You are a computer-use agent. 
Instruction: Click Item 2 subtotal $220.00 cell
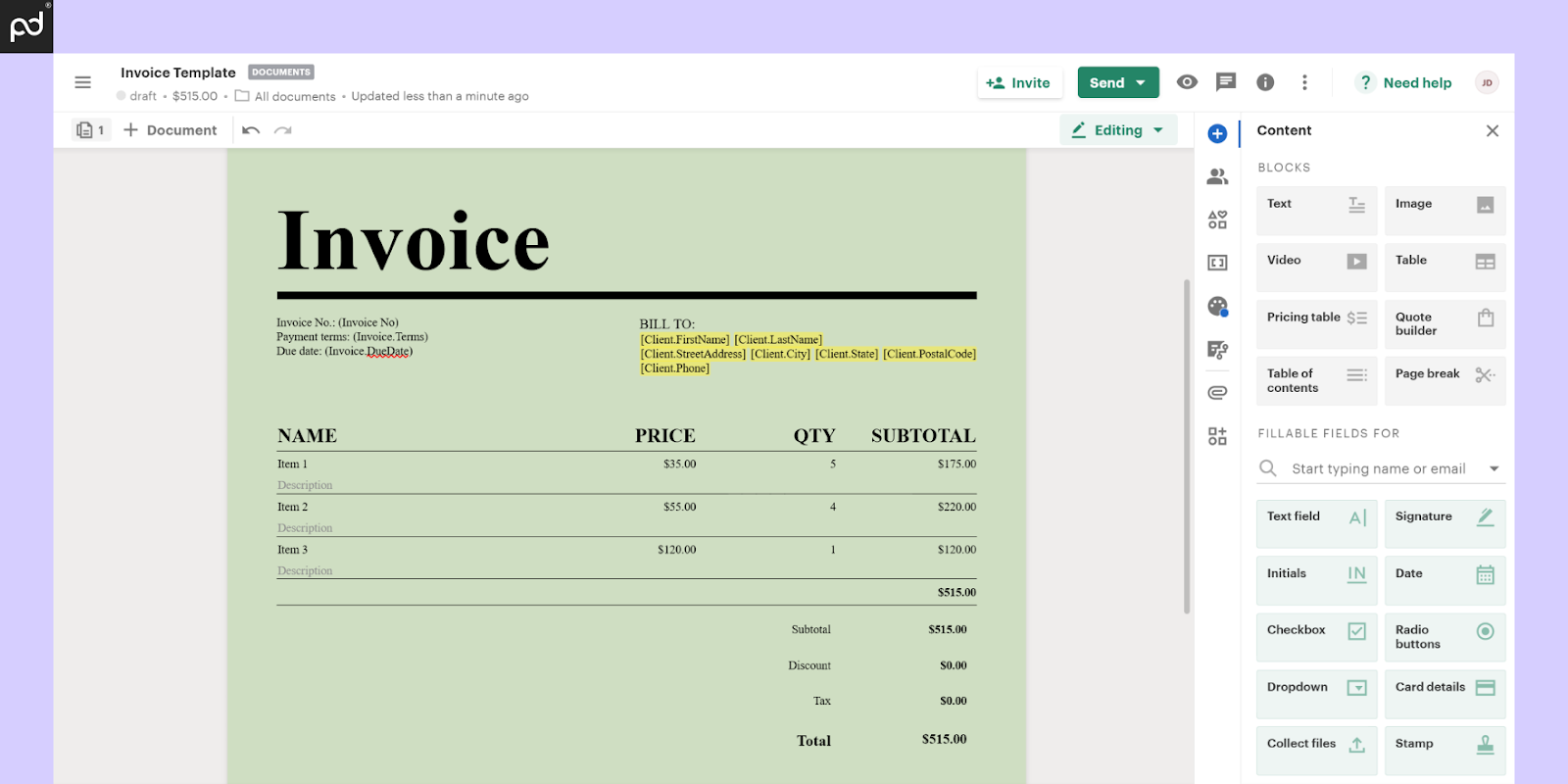956,508
